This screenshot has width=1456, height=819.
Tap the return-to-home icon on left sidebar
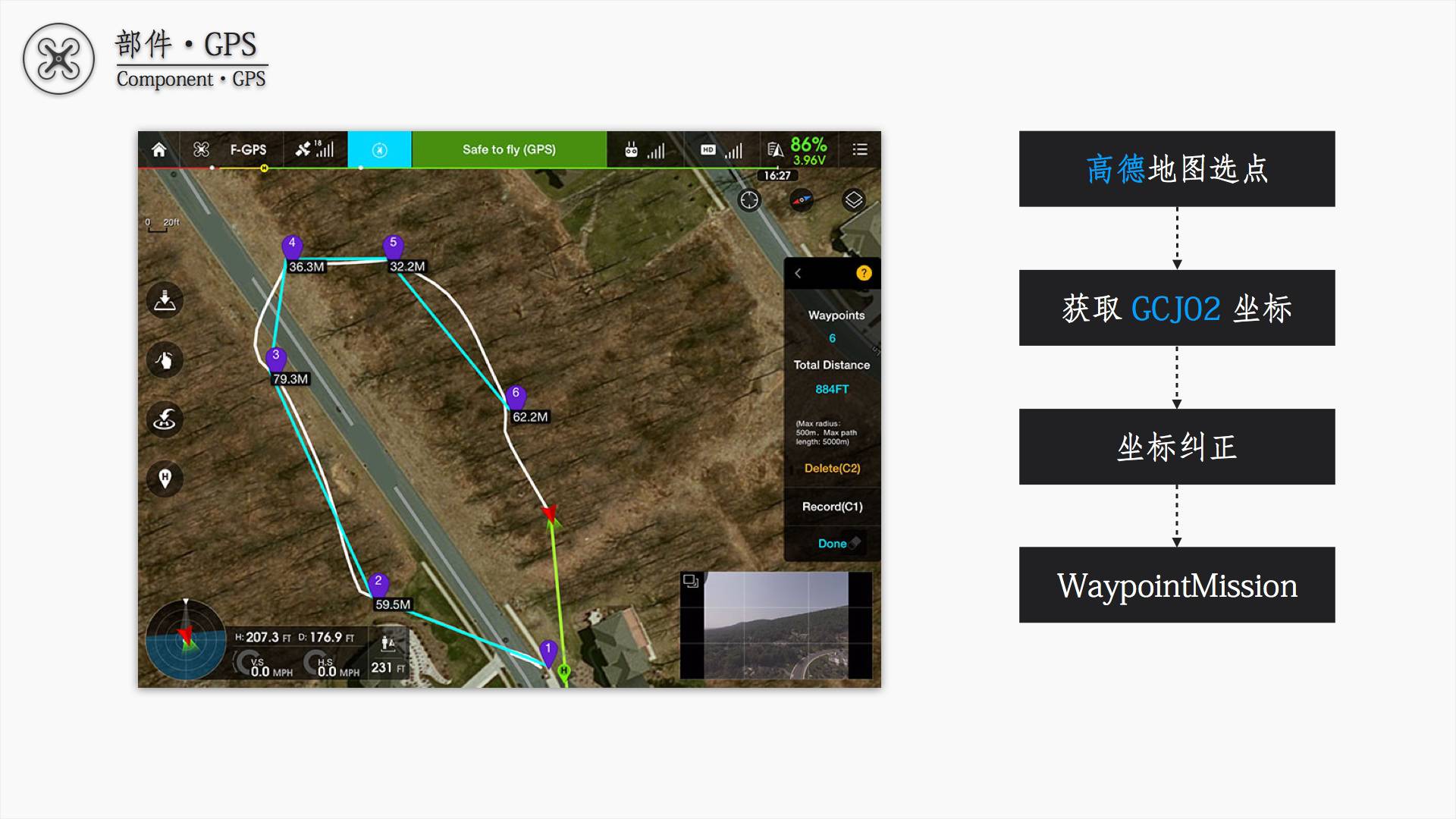click(165, 419)
